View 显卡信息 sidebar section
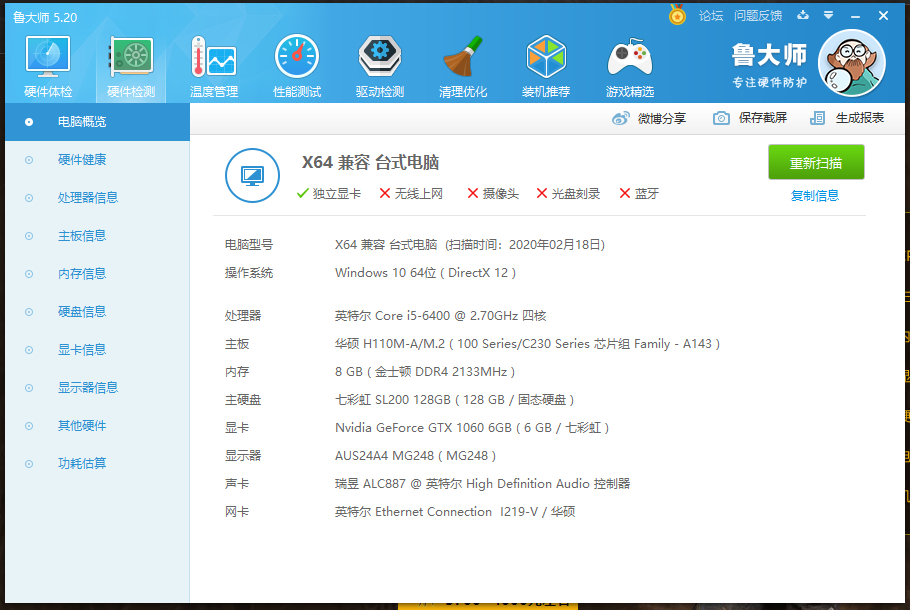The height and width of the screenshot is (610, 910). 98,350
